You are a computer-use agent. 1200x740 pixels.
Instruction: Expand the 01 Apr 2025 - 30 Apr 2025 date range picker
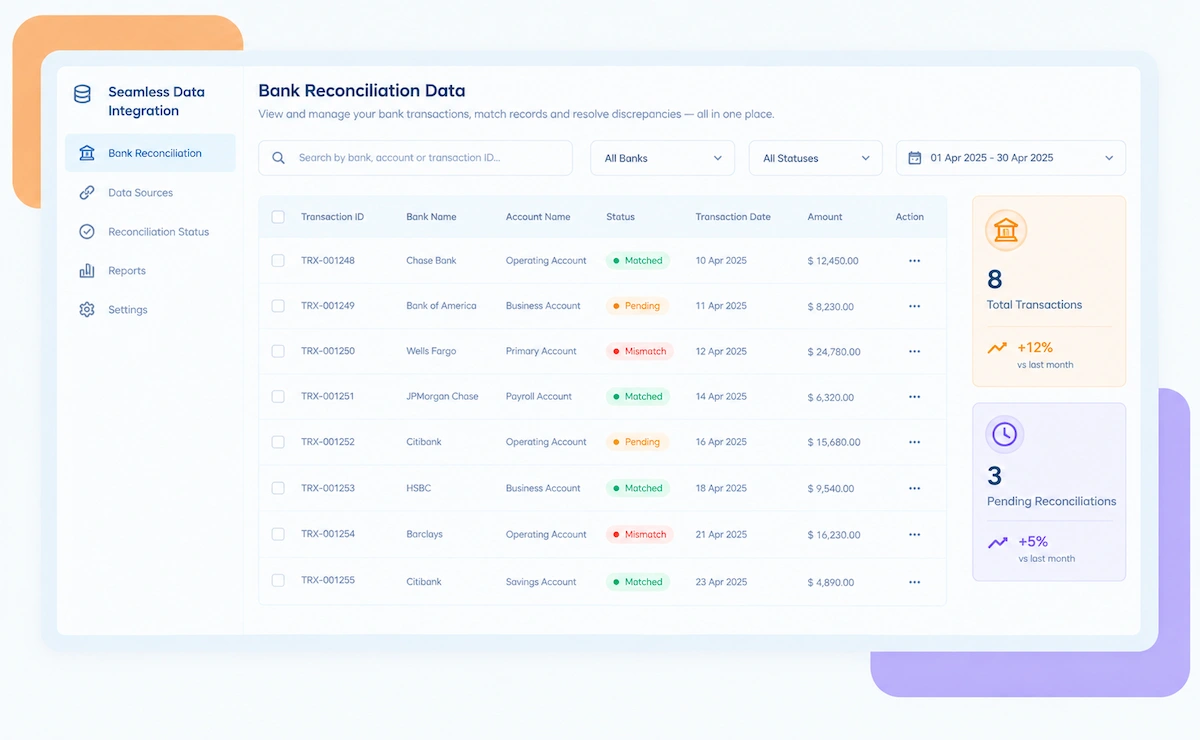click(1011, 158)
